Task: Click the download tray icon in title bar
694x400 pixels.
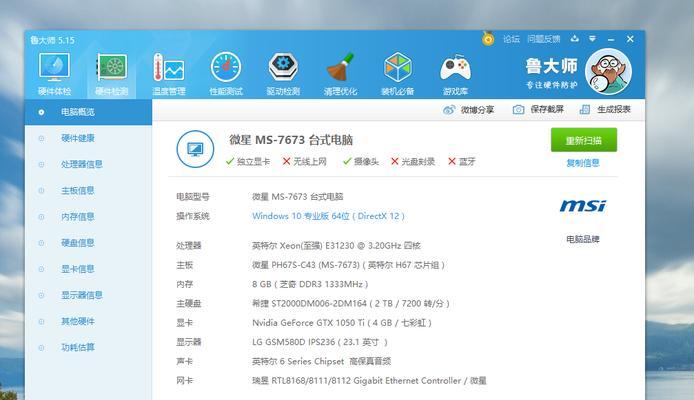Action: (574, 38)
